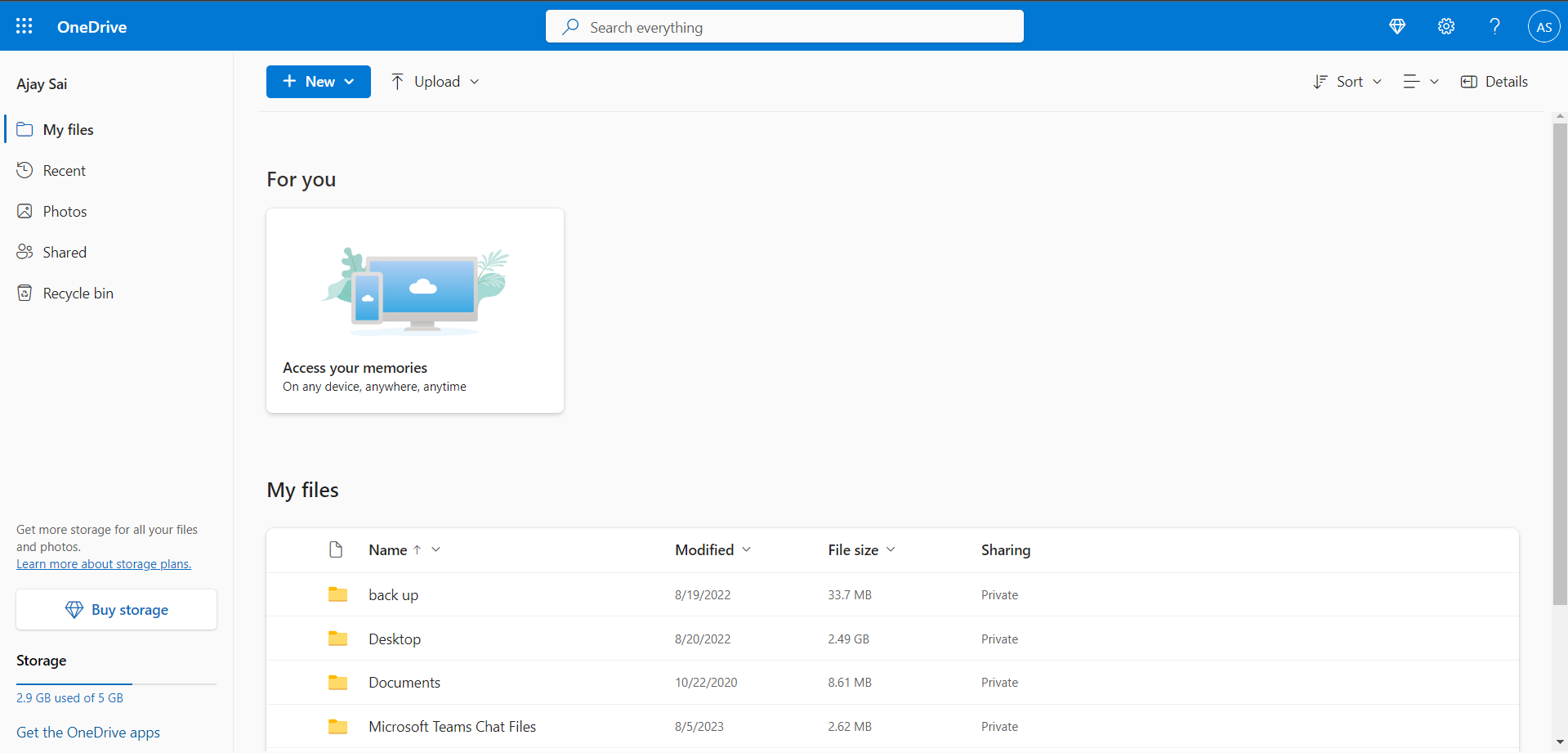Screen dimensions: 1568x753
Task: Go to Recent in the sidebar
Action: point(64,171)
